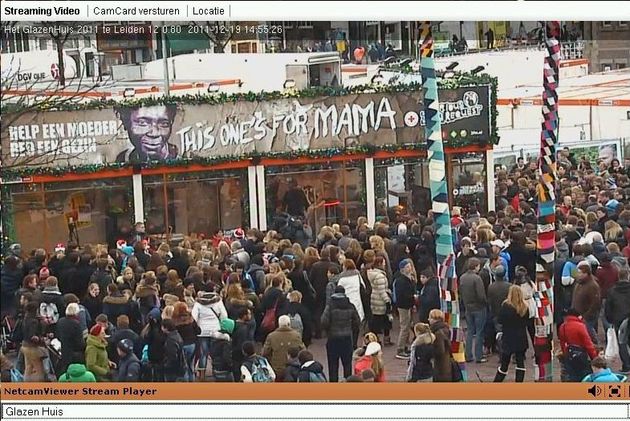Open the CamCard versturen tab

click(x=136, y=11)
